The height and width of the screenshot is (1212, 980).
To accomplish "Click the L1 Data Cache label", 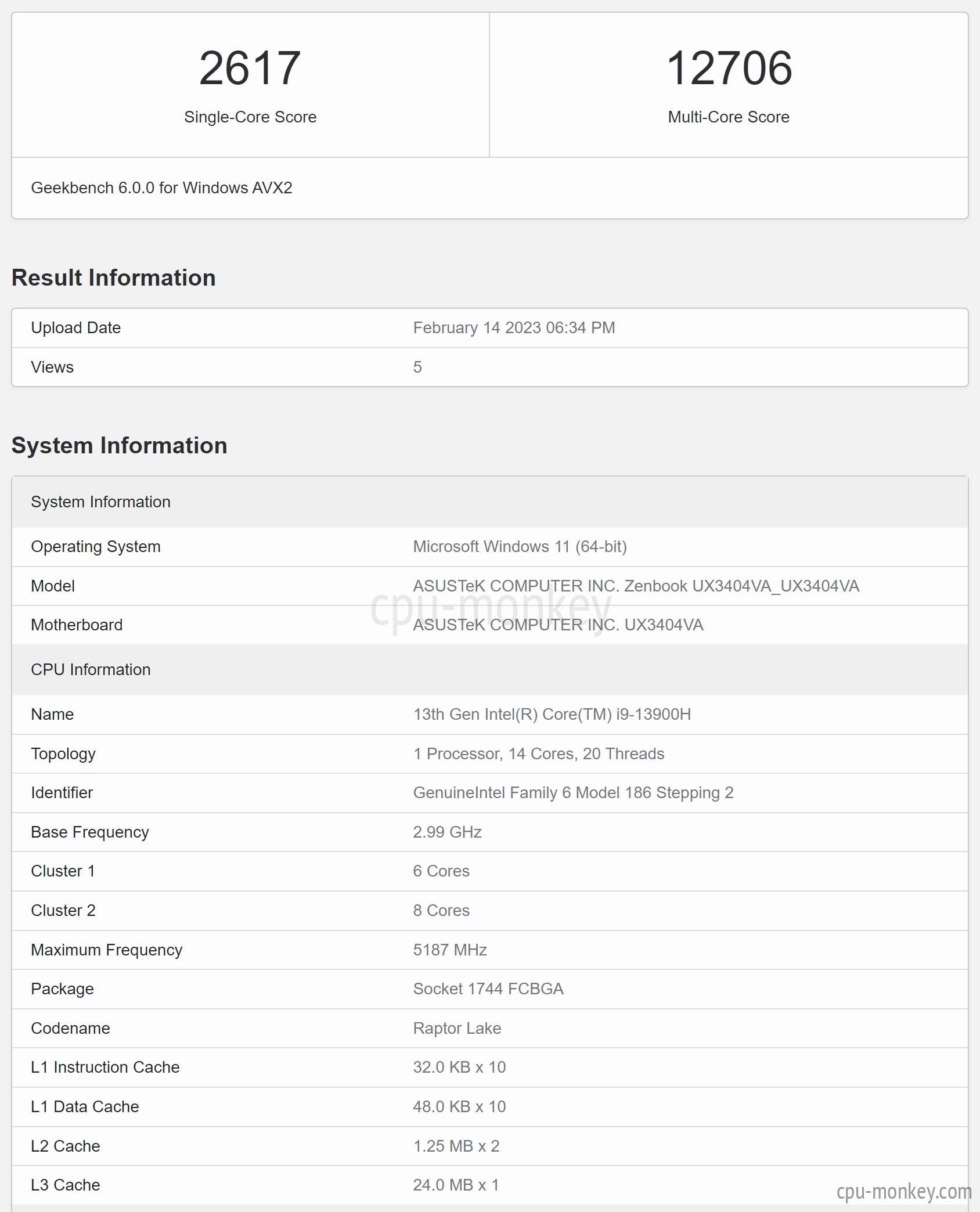I will pyautogui.click(x=85, y=1106).
